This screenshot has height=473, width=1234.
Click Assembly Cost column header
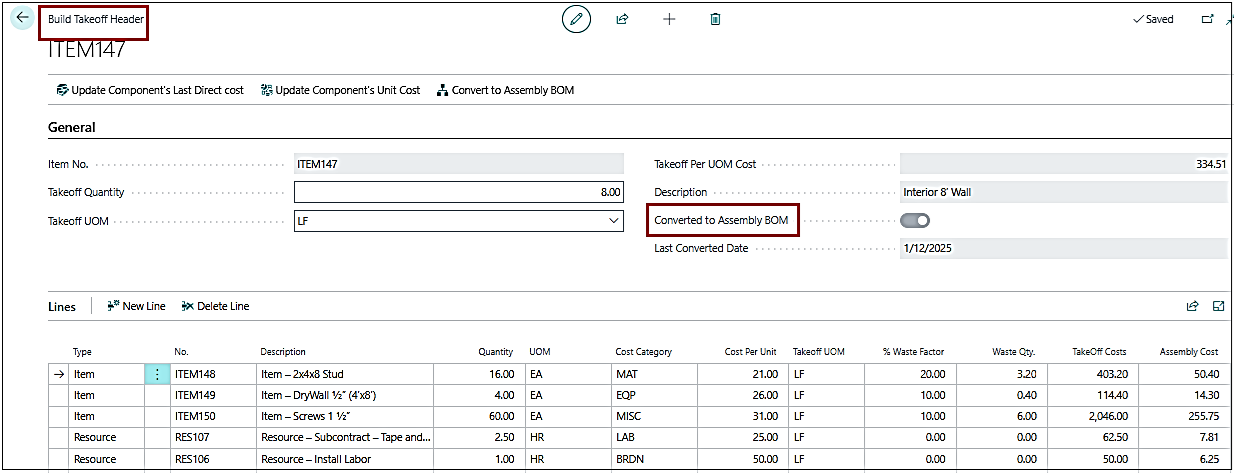(x=1189, y=352)
